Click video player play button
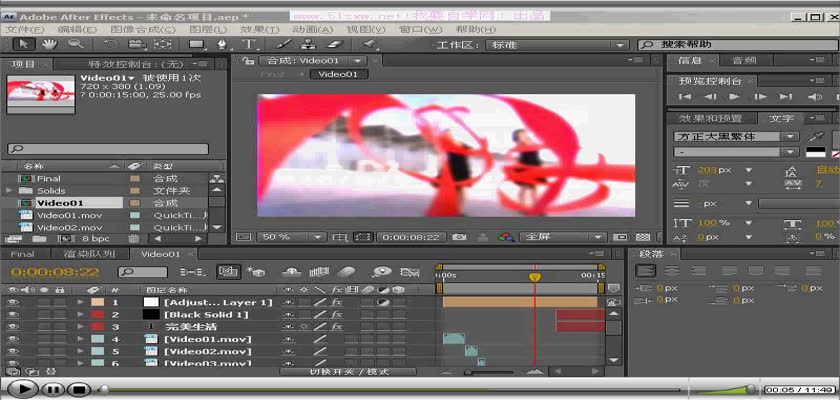This screenshot has width=840, height=400. [x=21, y=389]
